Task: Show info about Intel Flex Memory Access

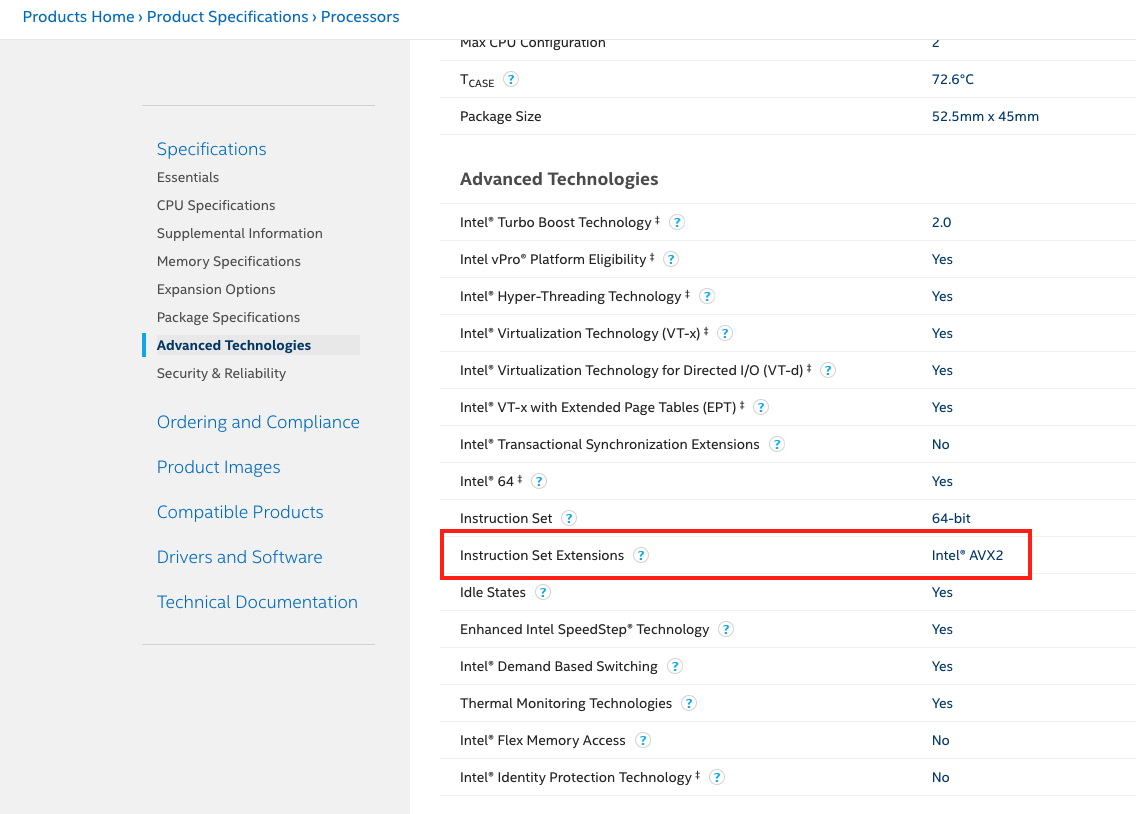Action: [x=643, y=739]
